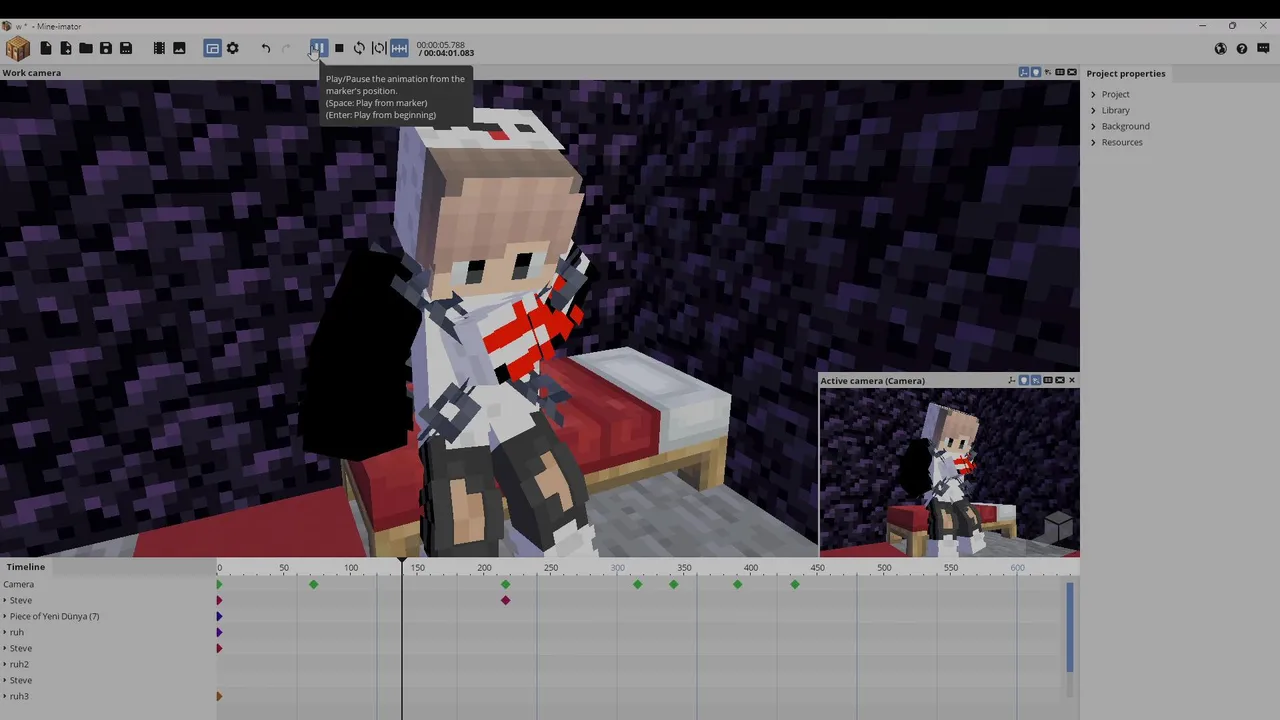Select Steve row between ruh2 and ruh3
1280x720 pixels.
pos(108,680)
